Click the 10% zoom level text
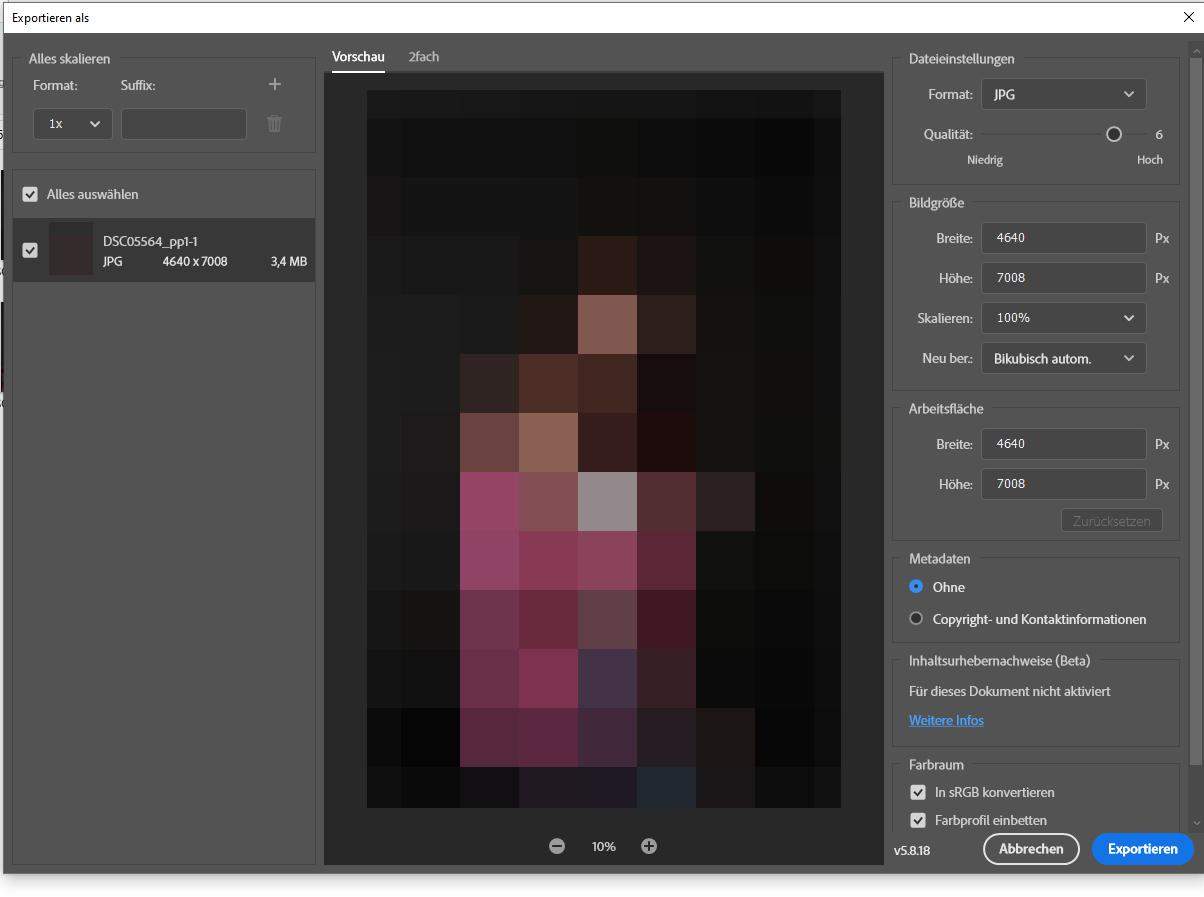 point(603,846)
